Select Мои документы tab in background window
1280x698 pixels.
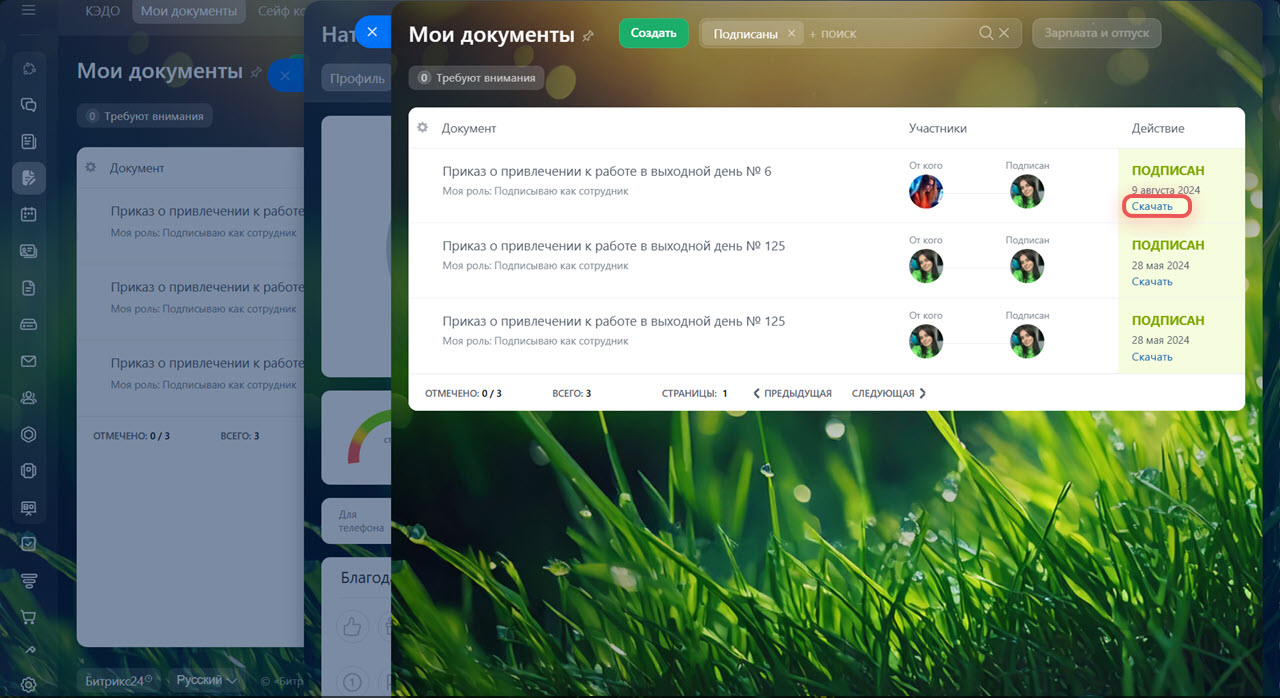click(189, 11)
